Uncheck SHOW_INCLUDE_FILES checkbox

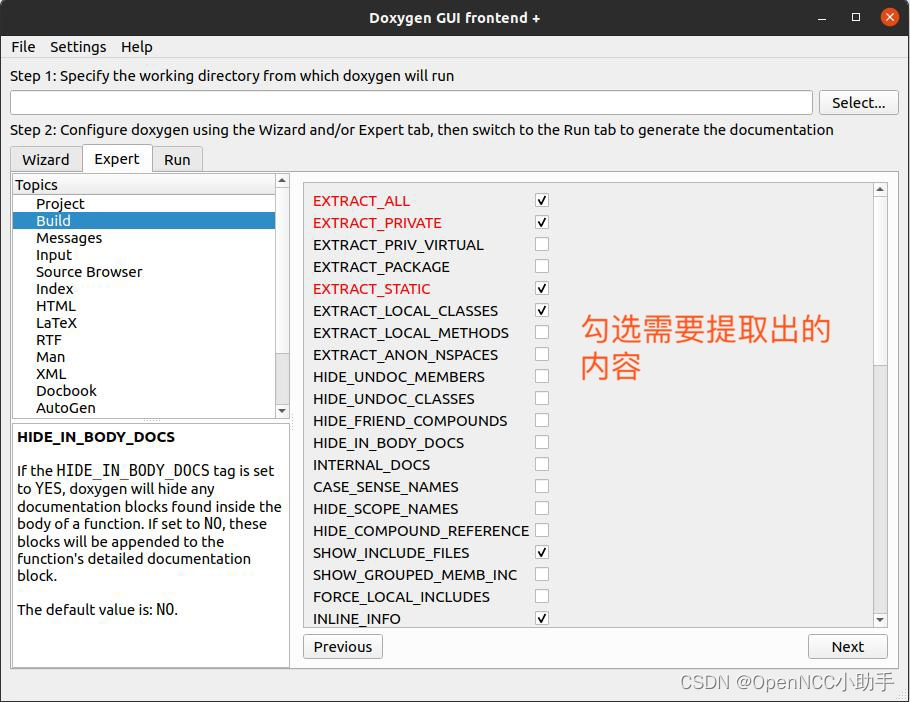click(541, 553)
